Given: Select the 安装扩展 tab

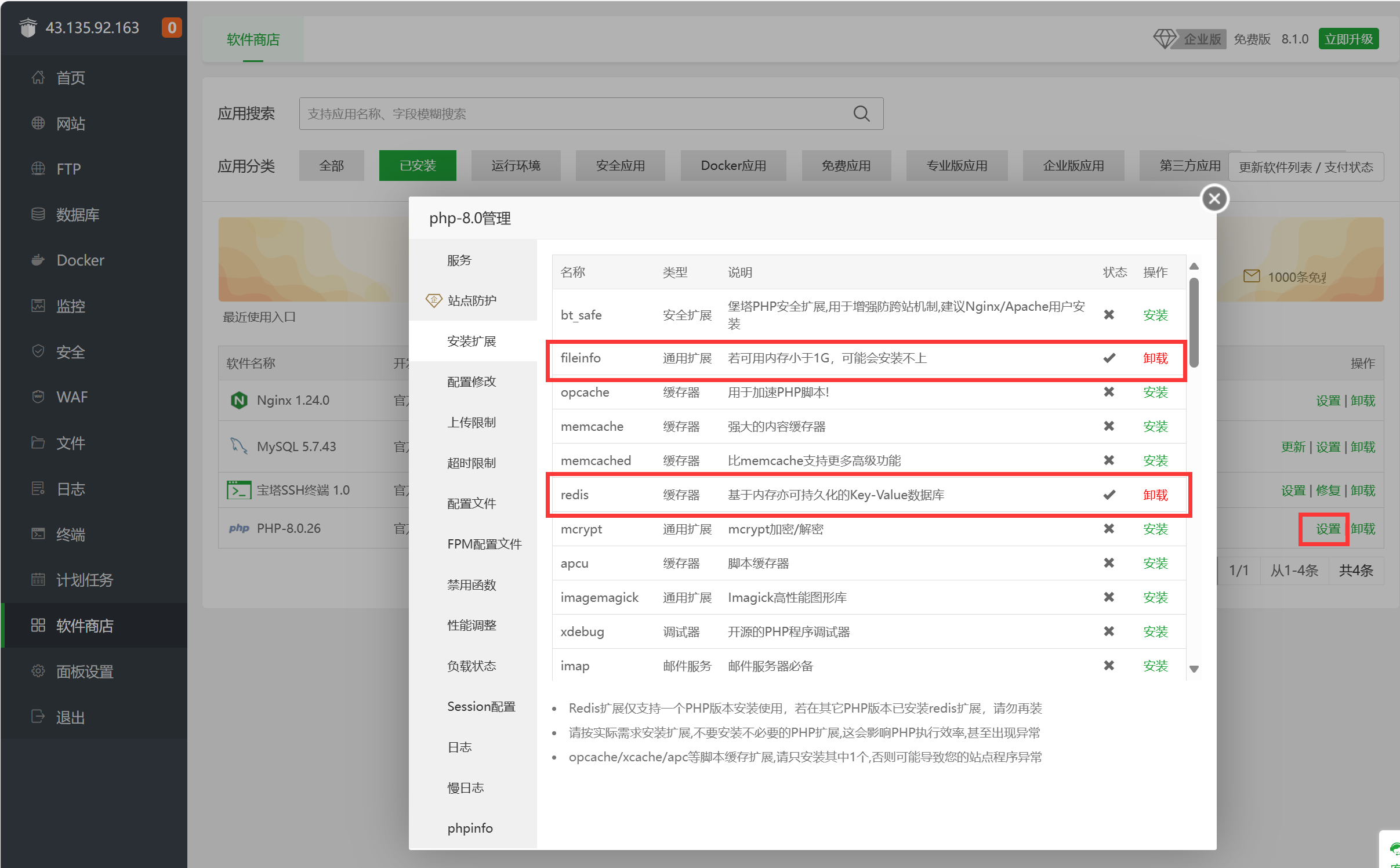Looking at the screenshot, I should [x=471, y=341].
